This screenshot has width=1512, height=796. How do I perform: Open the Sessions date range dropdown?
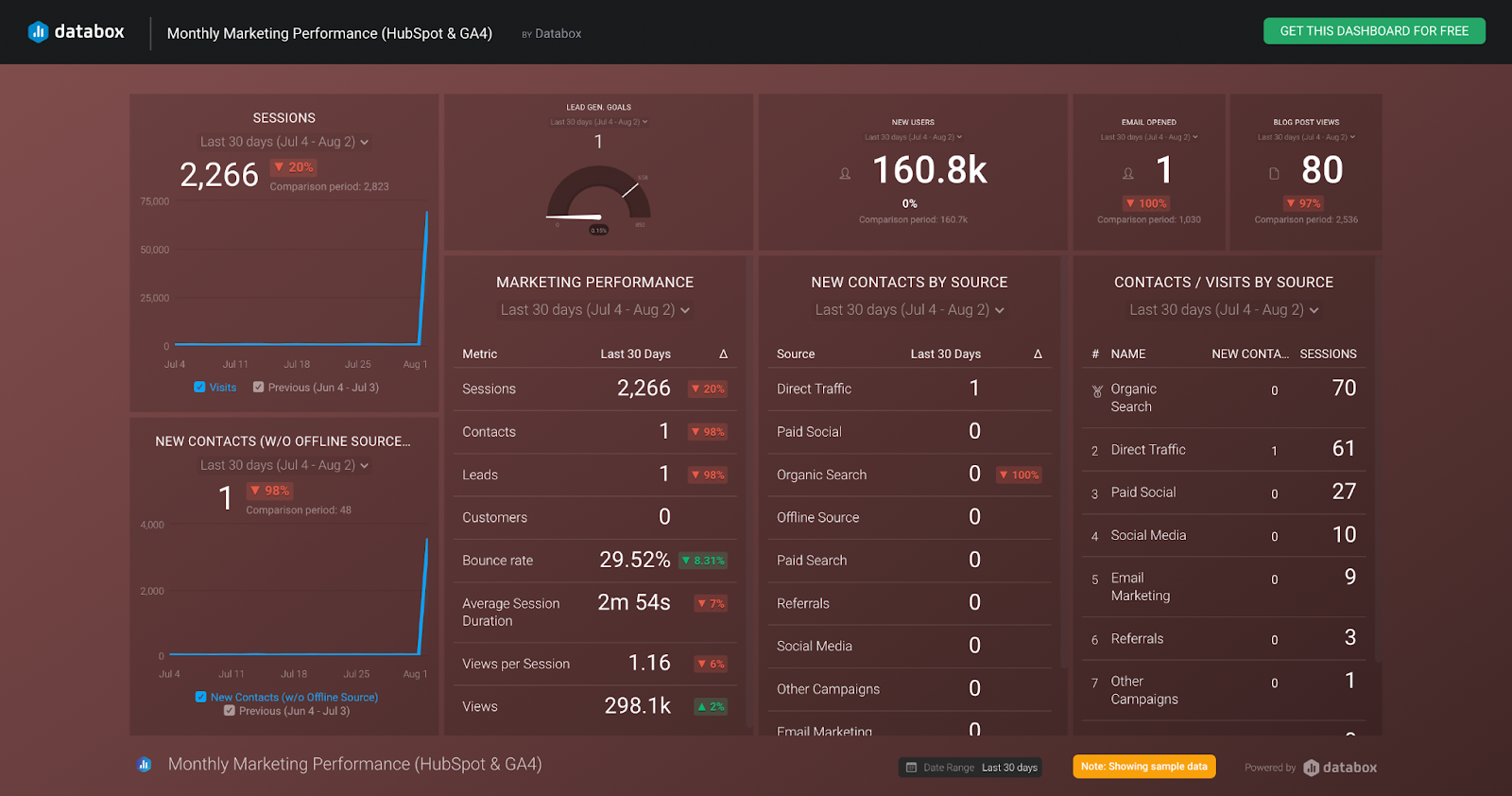(283, 142)
